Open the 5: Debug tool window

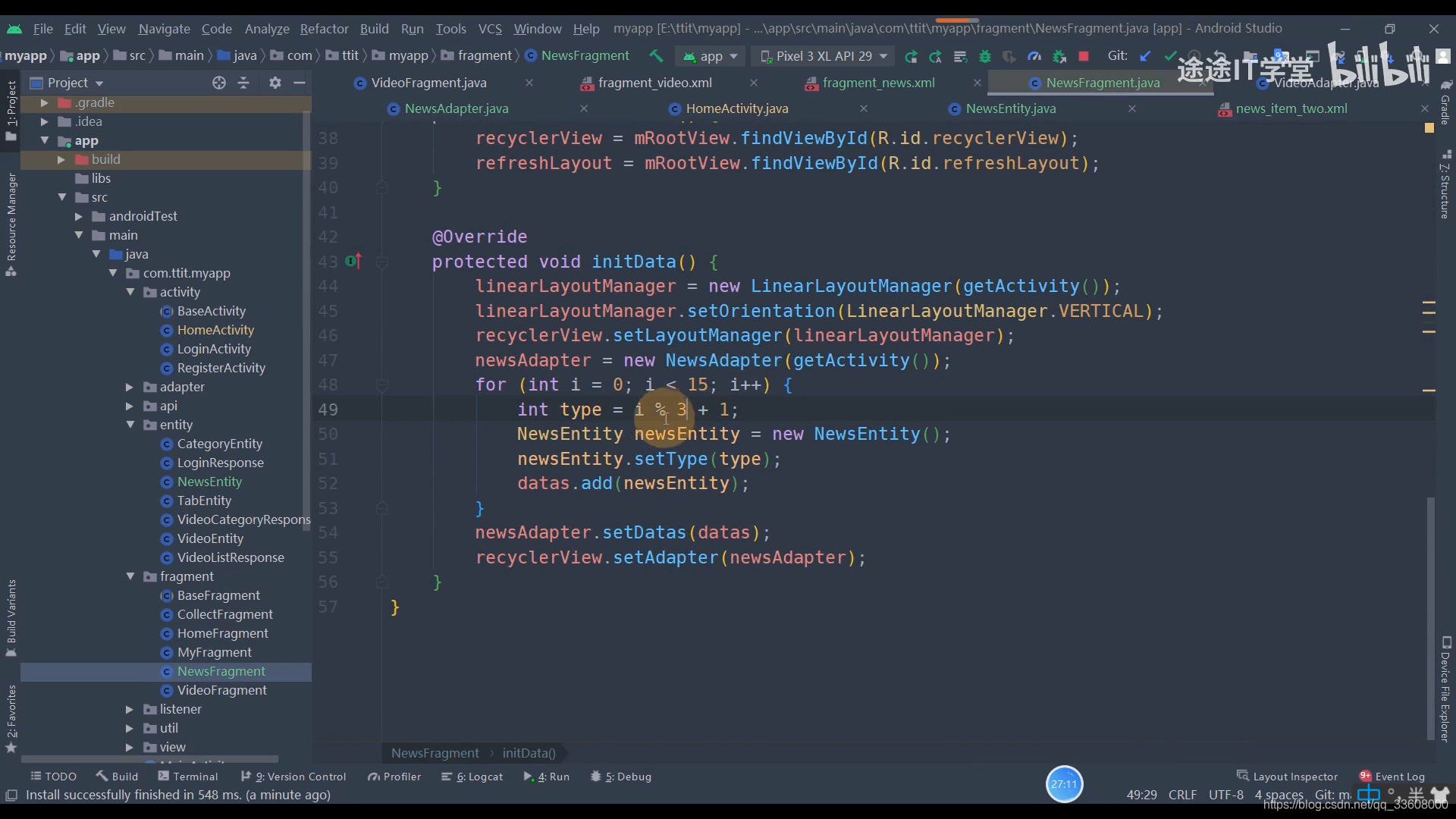point(621,777)
